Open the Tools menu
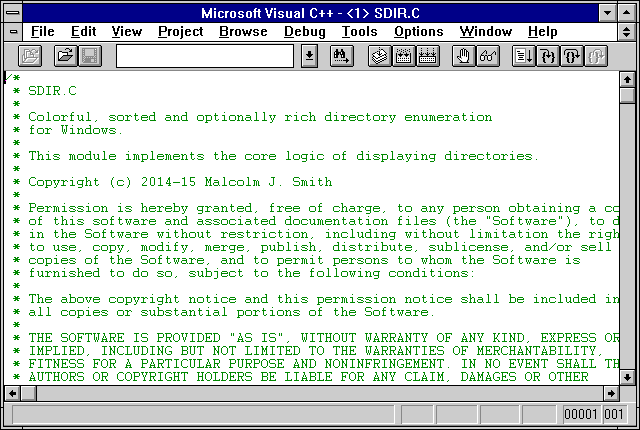Image resolution: width=640 pixels, height=430 pixels. click(359, 31)
